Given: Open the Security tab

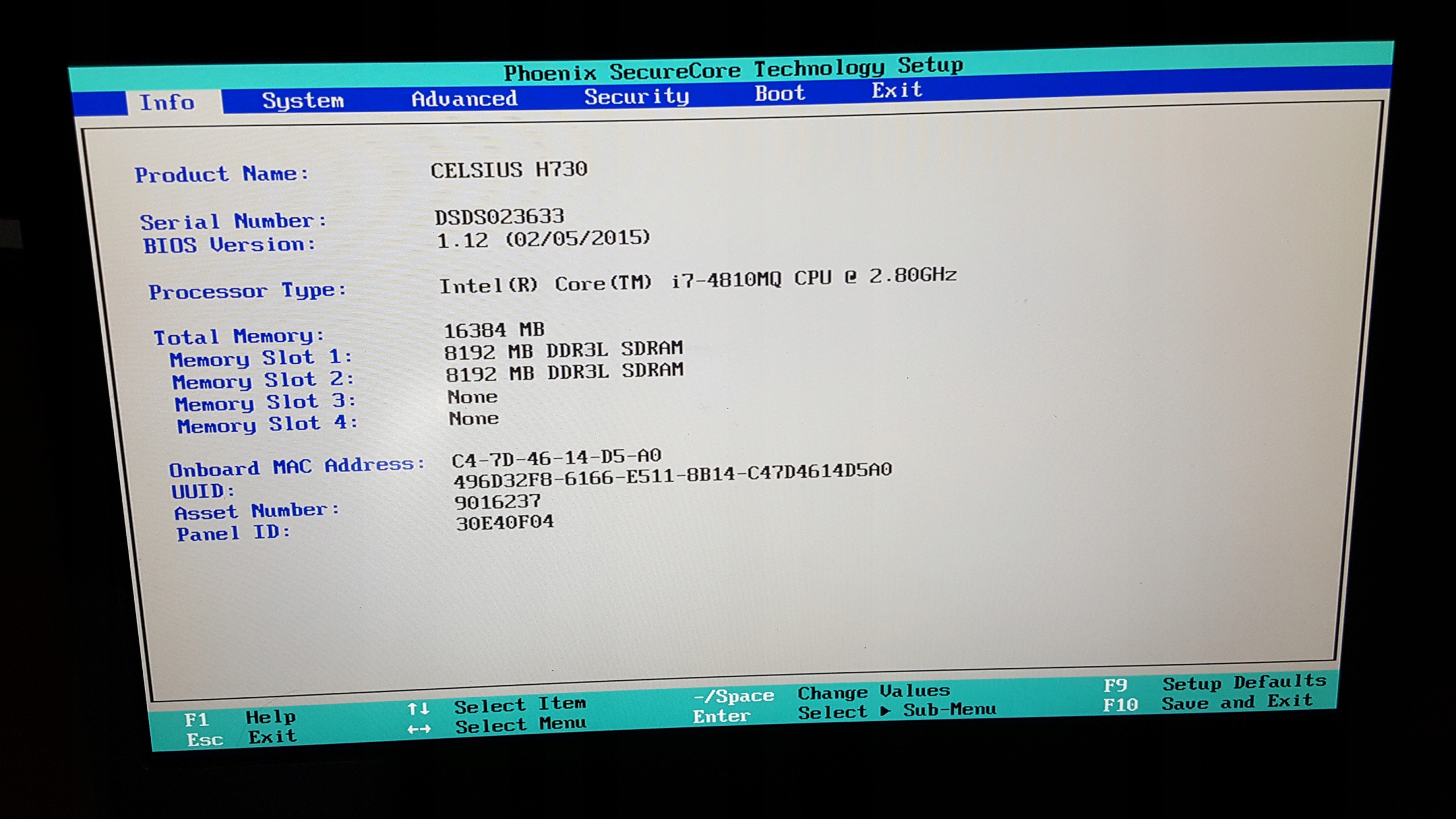Looking at the screenshot, I should pos(636,97).
